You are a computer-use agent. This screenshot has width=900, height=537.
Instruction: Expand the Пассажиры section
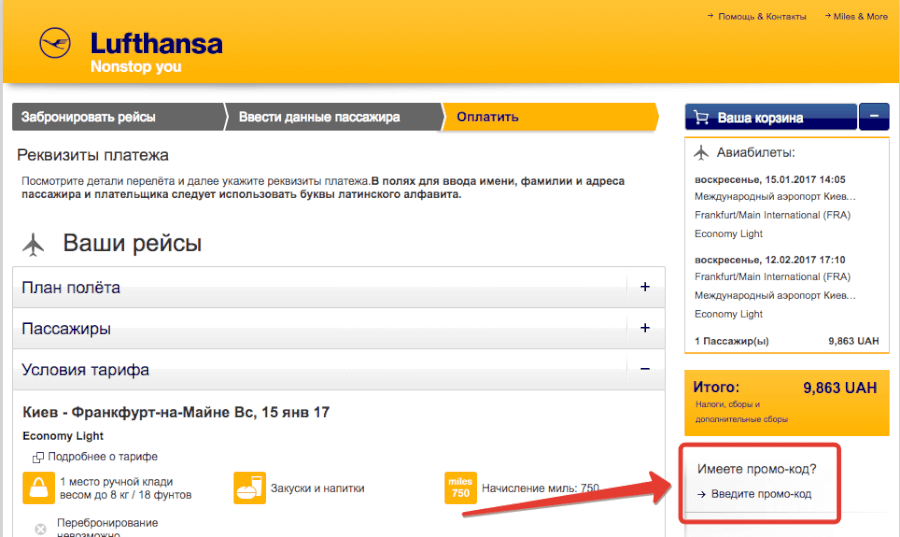644,328
